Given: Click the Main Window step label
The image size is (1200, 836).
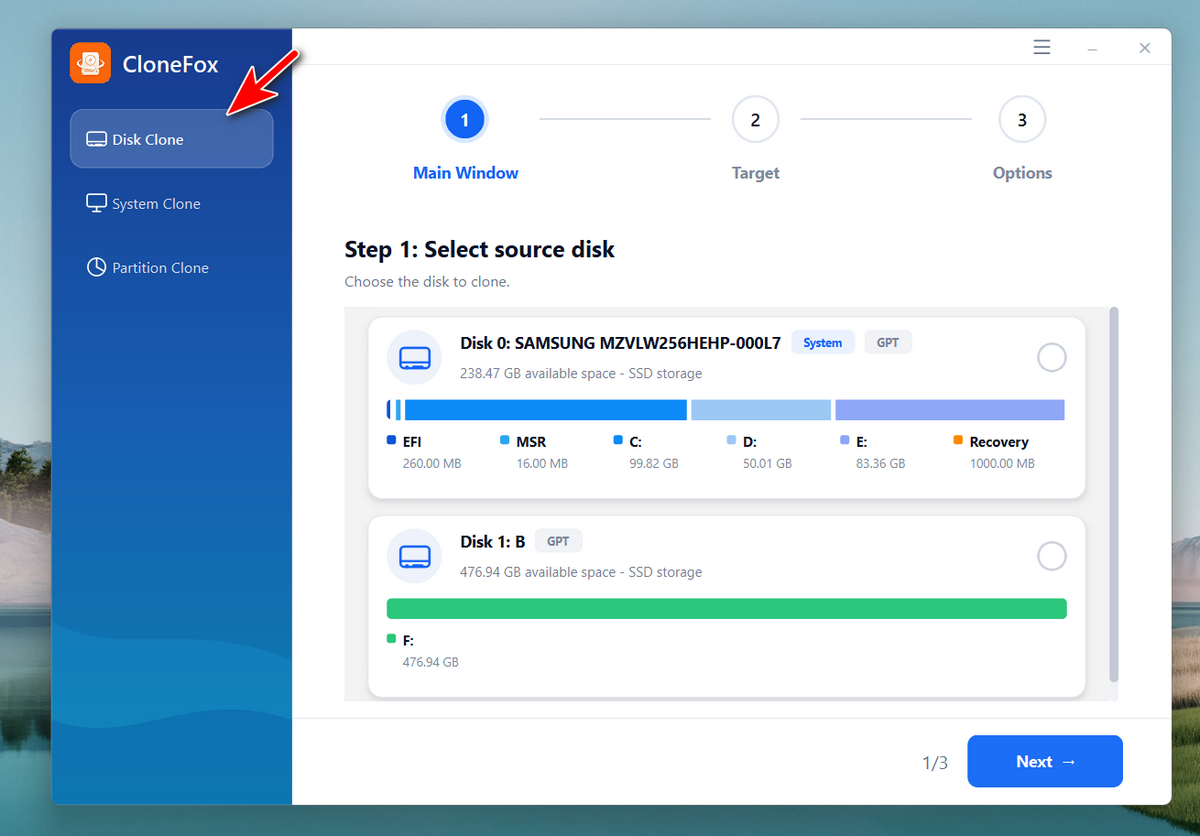Looking at the screenshot, I should tap(466, 173).
